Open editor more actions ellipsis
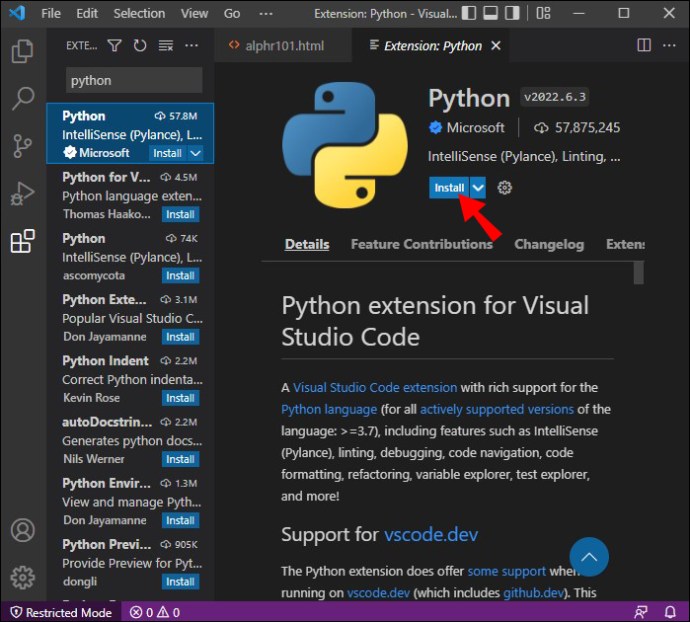690x622 pixels. [669, 45]
